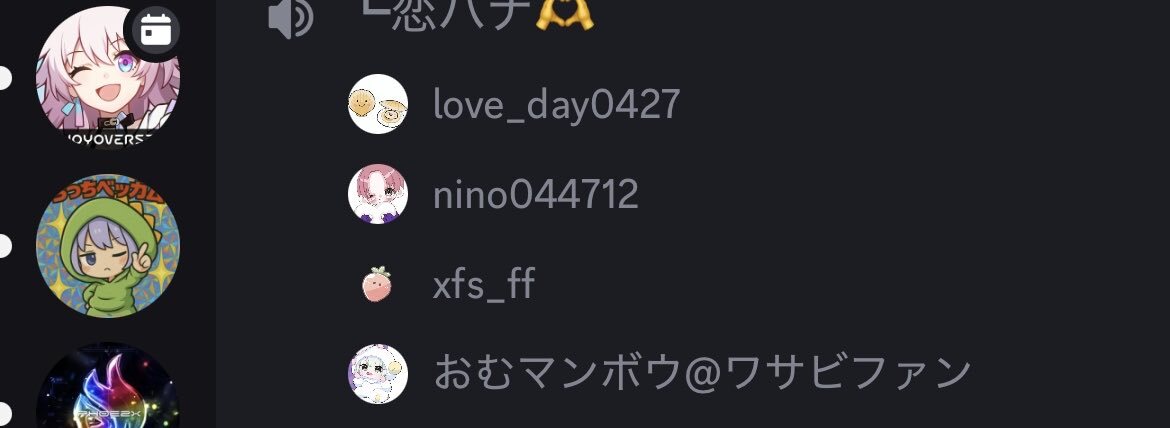Click unread indicator beside the HOYOVERSE server

[x=5, y=78]
